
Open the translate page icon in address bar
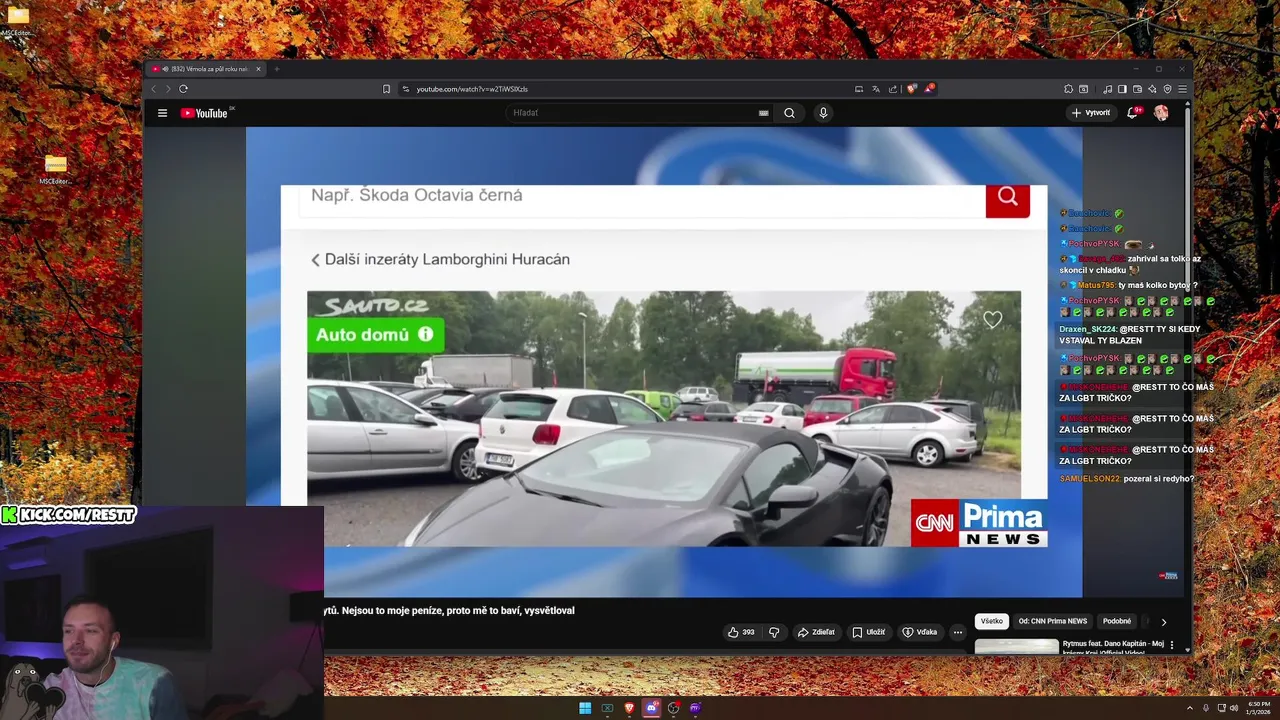pyautogui.click(x=876, y=89)
